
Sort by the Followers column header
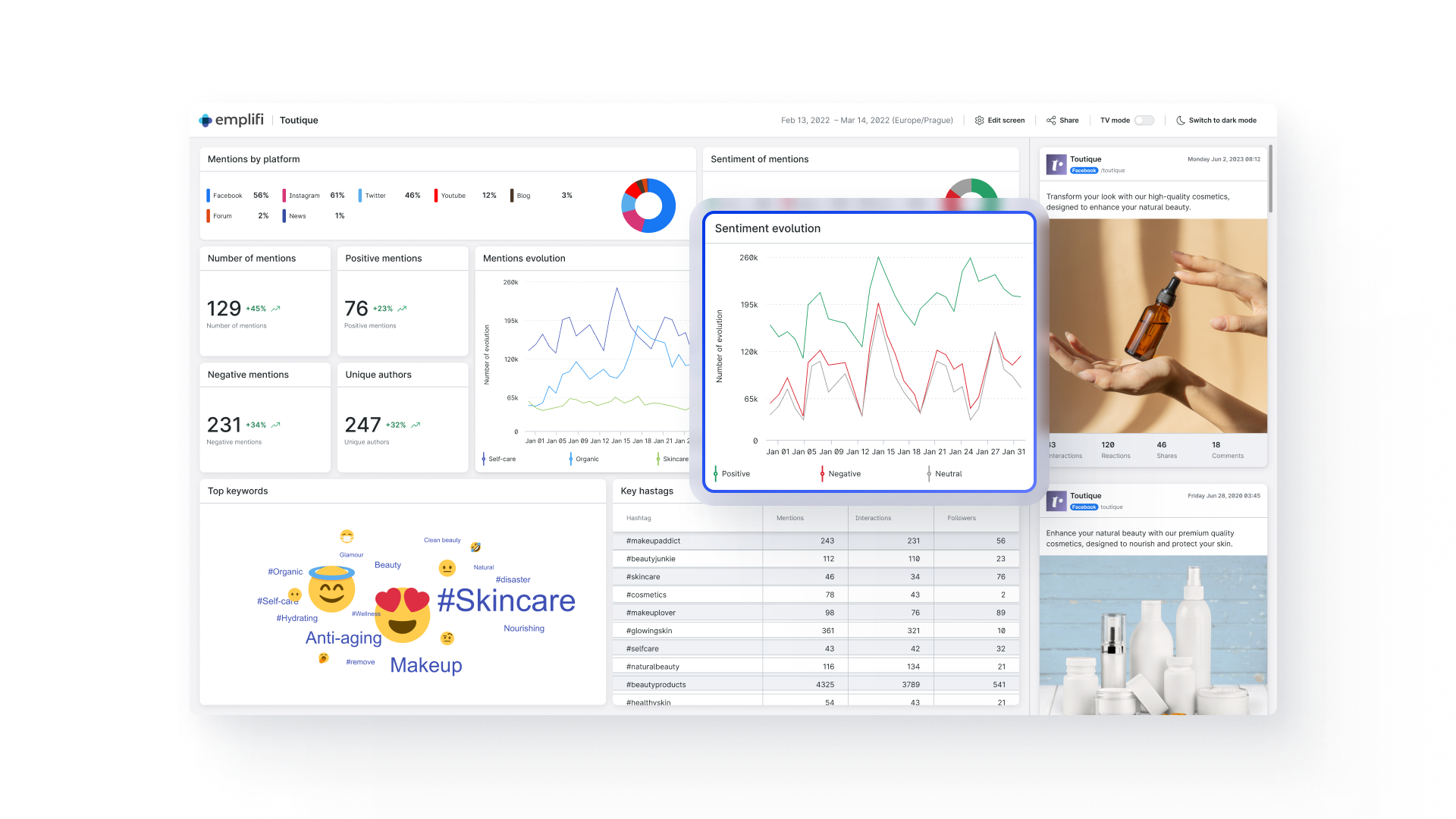click(962, 518)
